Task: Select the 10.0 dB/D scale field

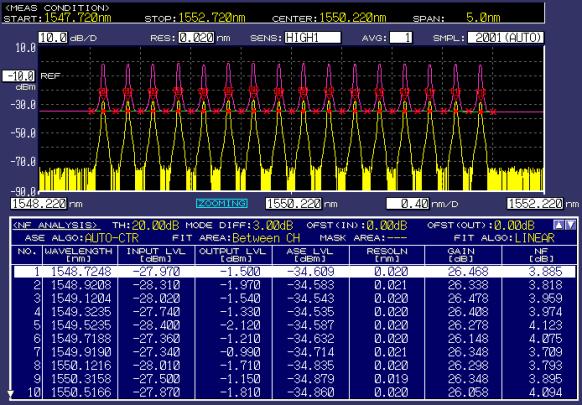Action: point(52,37)
